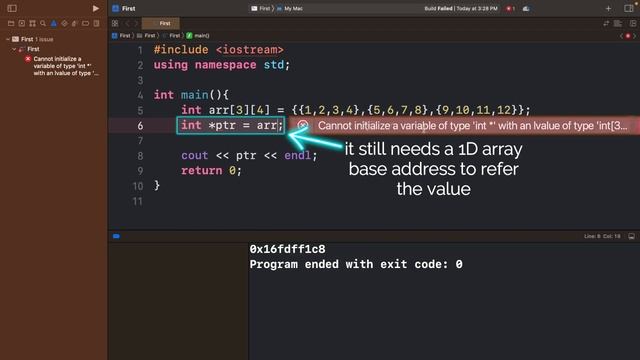Click the arr[3][4] declaration line
Screen dimensions: 640x360
pyautogui.click(x=356, y=110)
